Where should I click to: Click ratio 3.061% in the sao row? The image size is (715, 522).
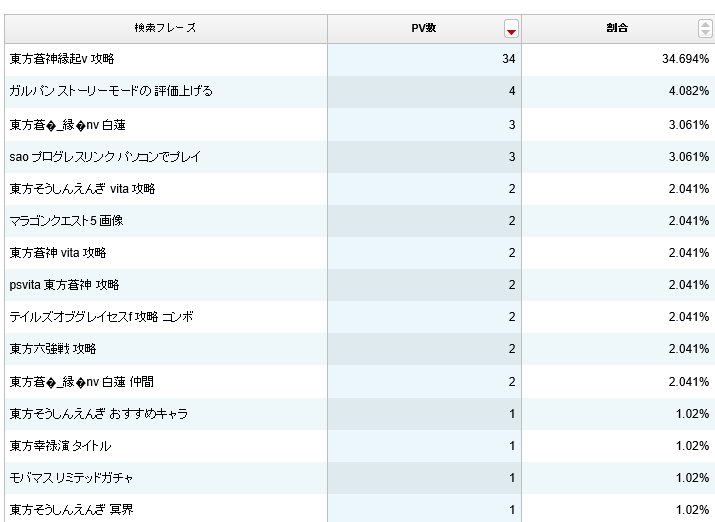tap(618, 157)
